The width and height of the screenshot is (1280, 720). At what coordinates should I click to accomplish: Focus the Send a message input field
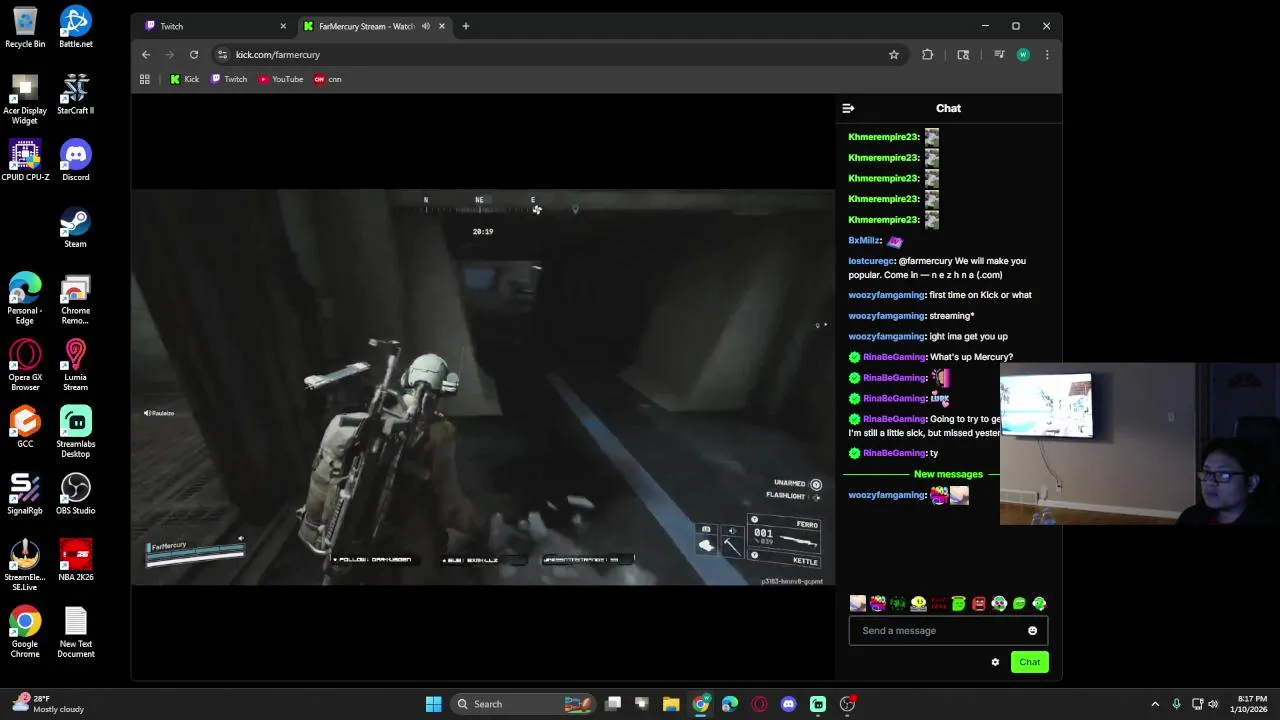(948, 631)
